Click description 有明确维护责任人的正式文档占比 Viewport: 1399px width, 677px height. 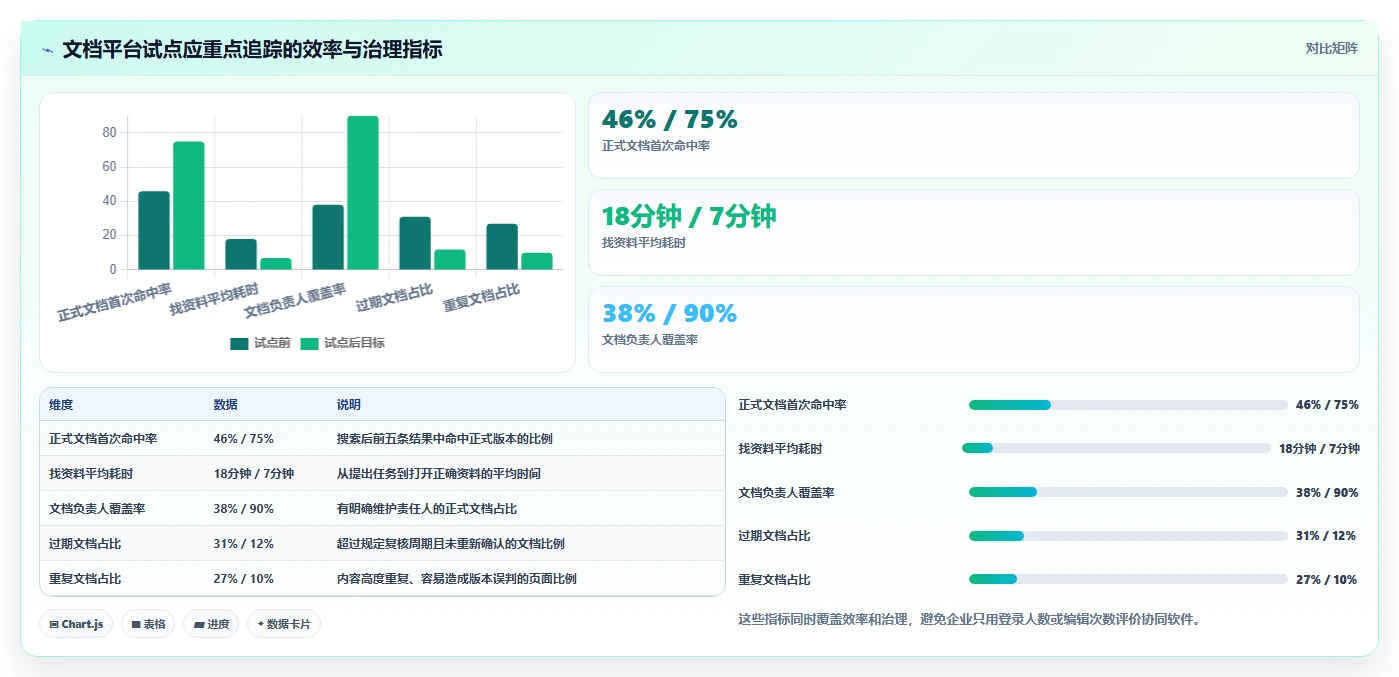click(427, 509)
